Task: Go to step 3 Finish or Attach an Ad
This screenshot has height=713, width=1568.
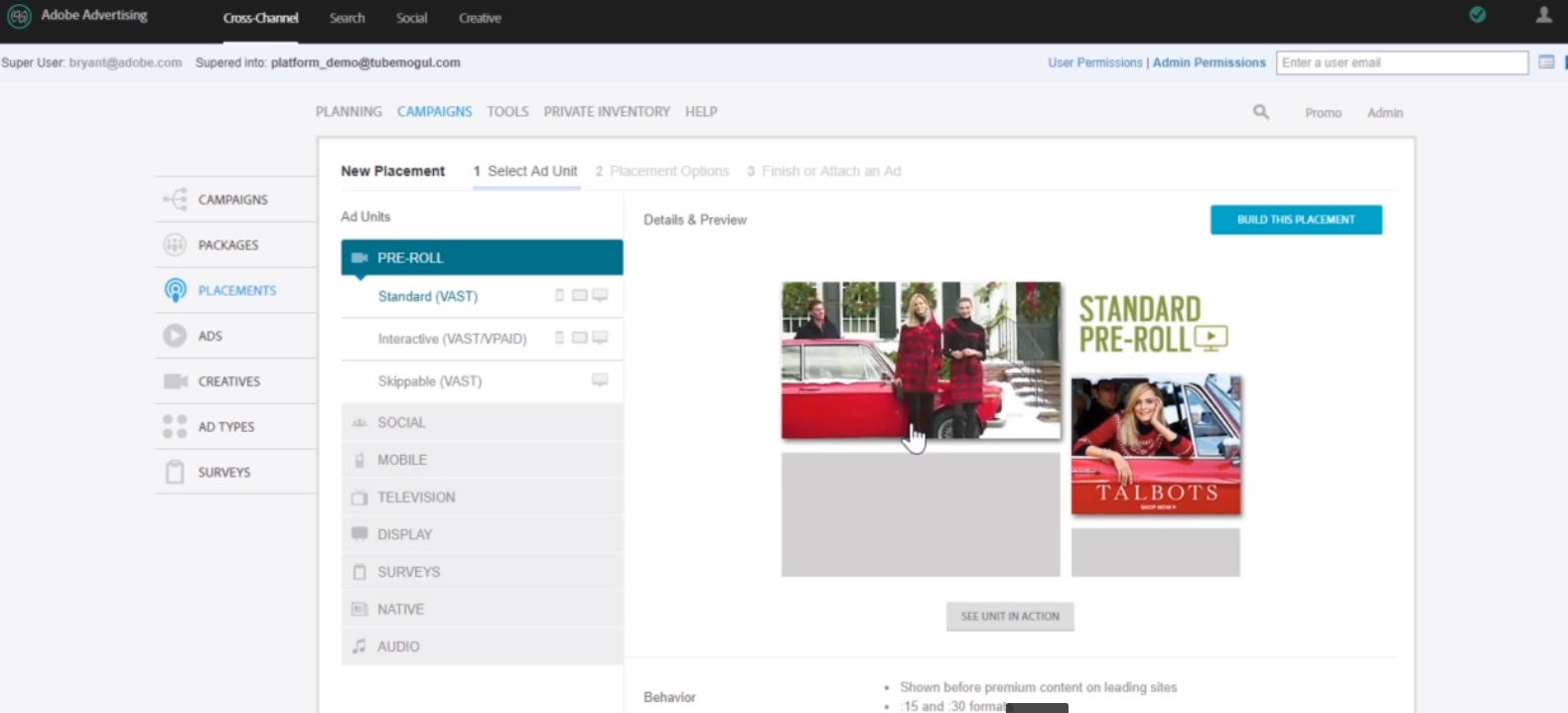Action: 824,171
